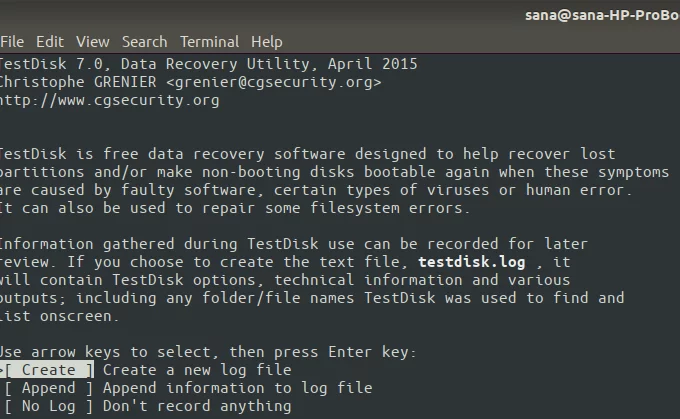Open the Search menu
The width and height of the screenshot is (680, 419).
pos(144,42)
